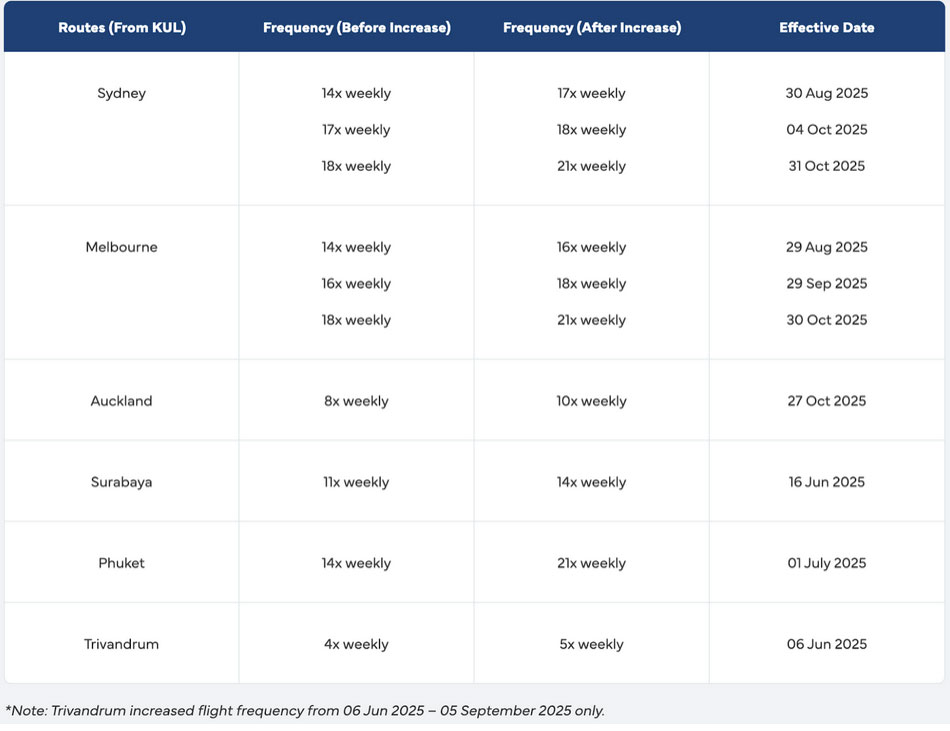Click the 01 July 2025 effective date

point(826,563)
